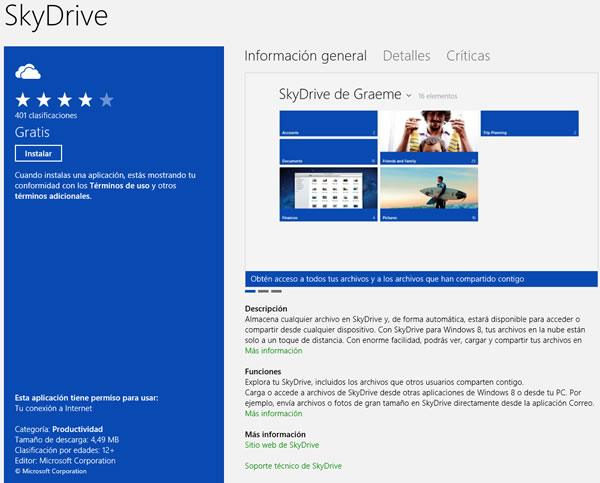The width and height of the screenshot is (600, 483).
Task: Select the second screenshot pager indicator
Action: pyautogui.click(x=263, y=291)
